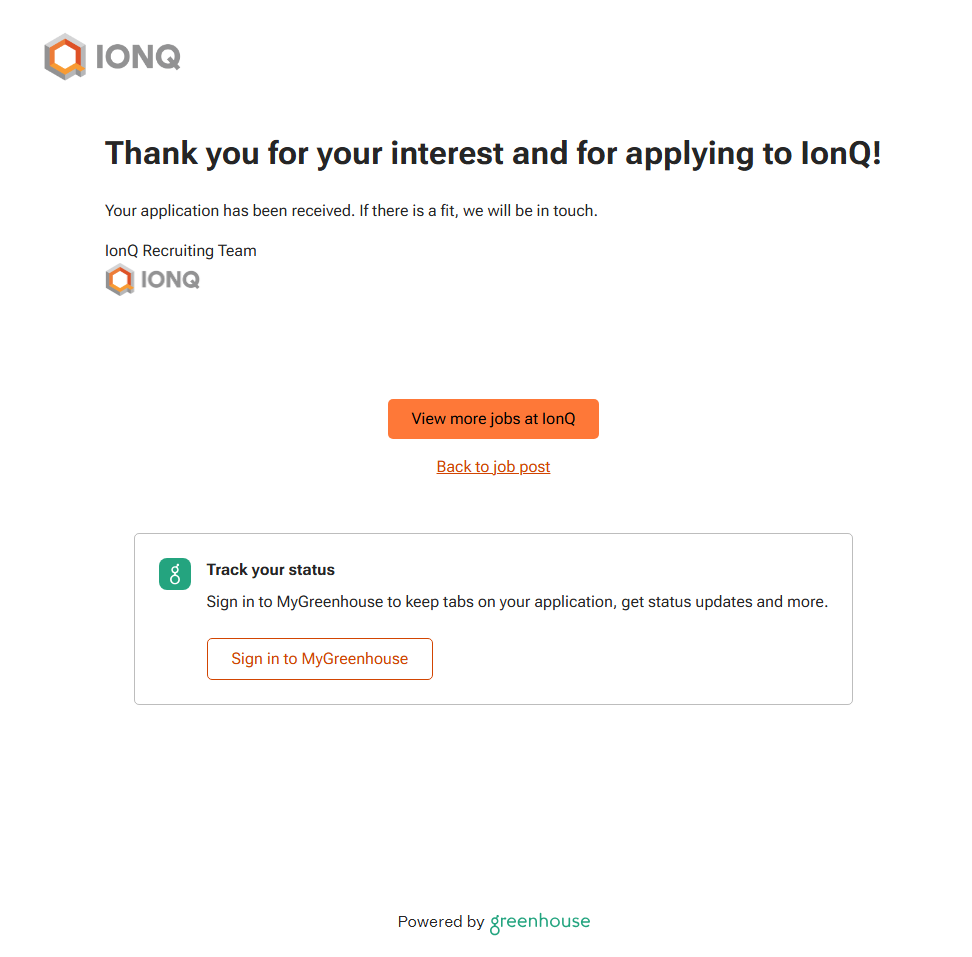
Task: Click the greenhouse logo in the footer
Action: click(x=540, y=922)
